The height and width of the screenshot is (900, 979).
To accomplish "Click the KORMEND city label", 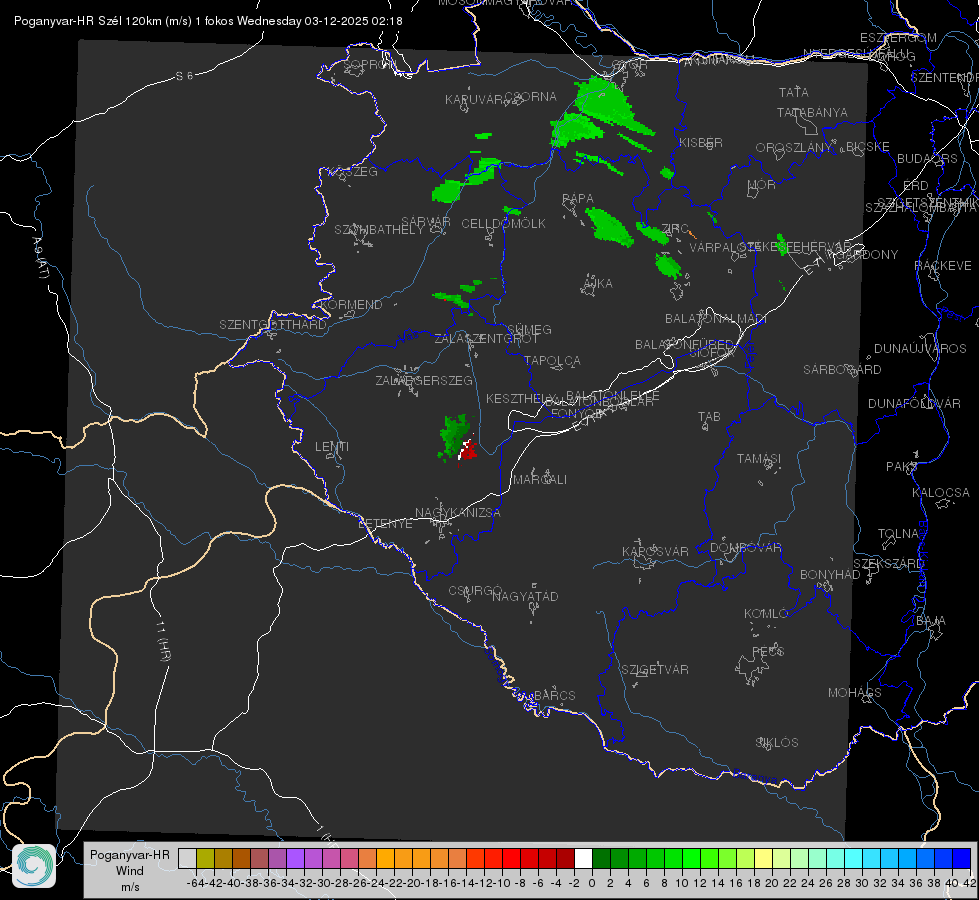I will 351,305.
